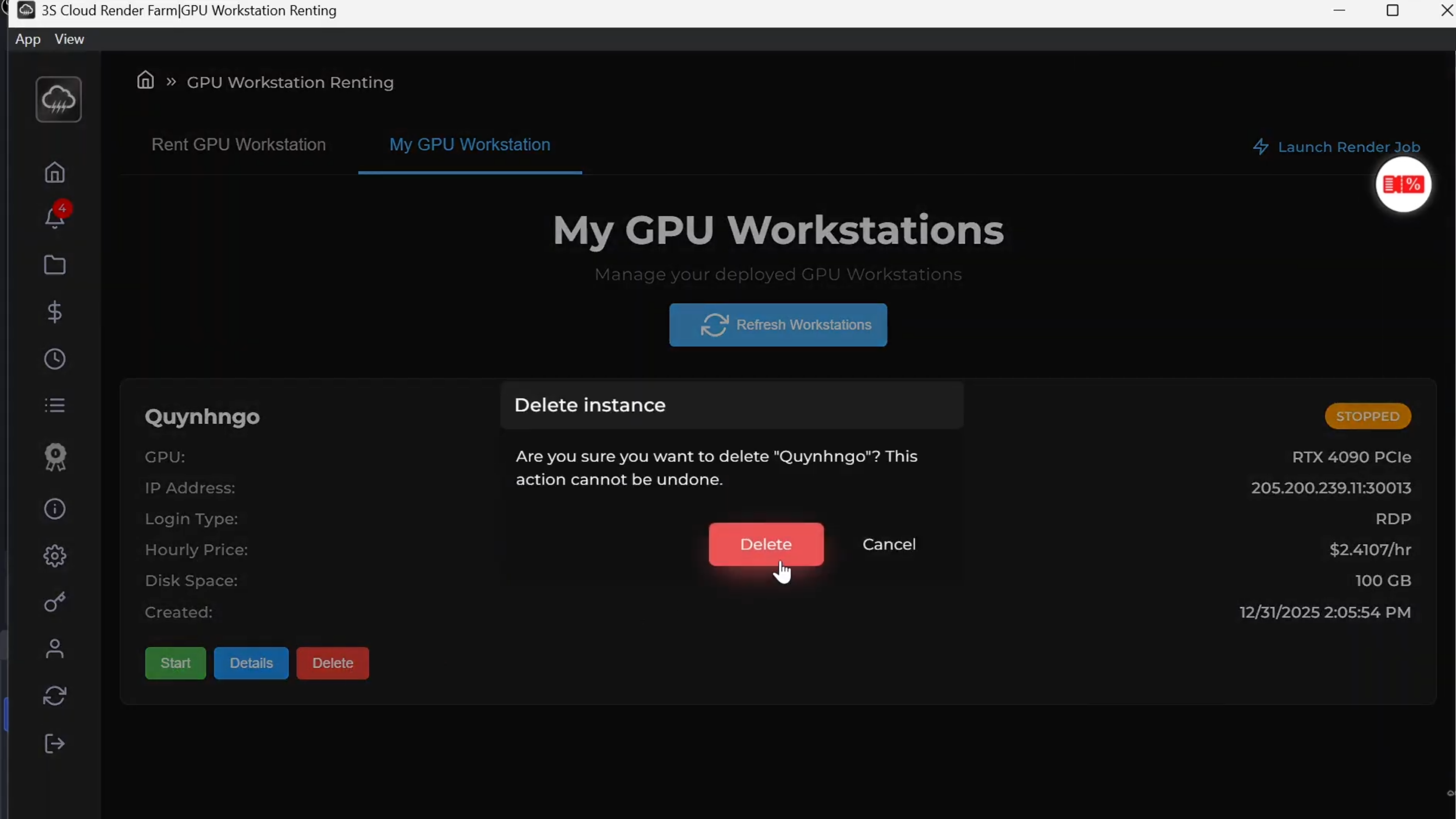Click the logout icon in sidebar

pos(55,743)
